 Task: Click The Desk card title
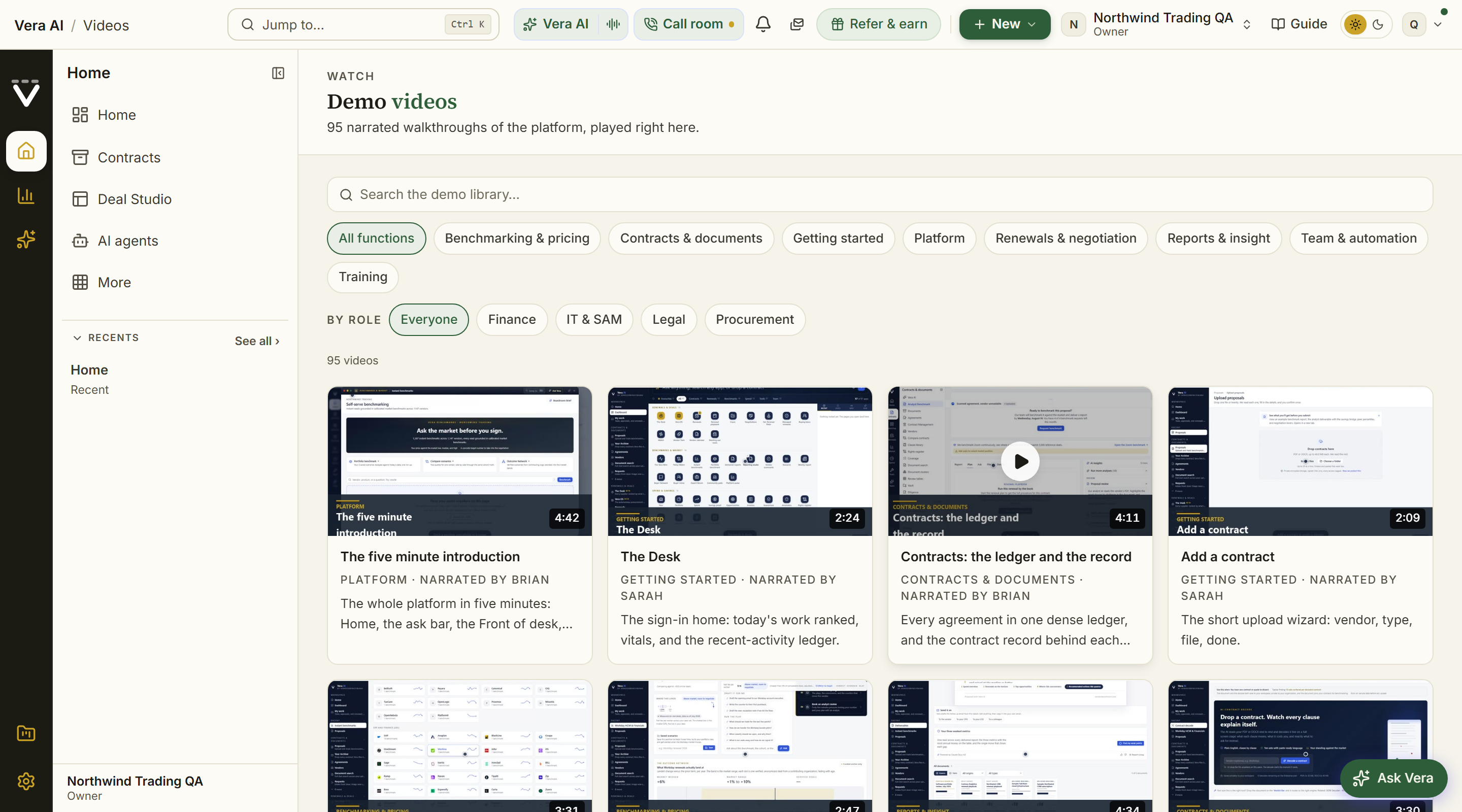[650, 557]
